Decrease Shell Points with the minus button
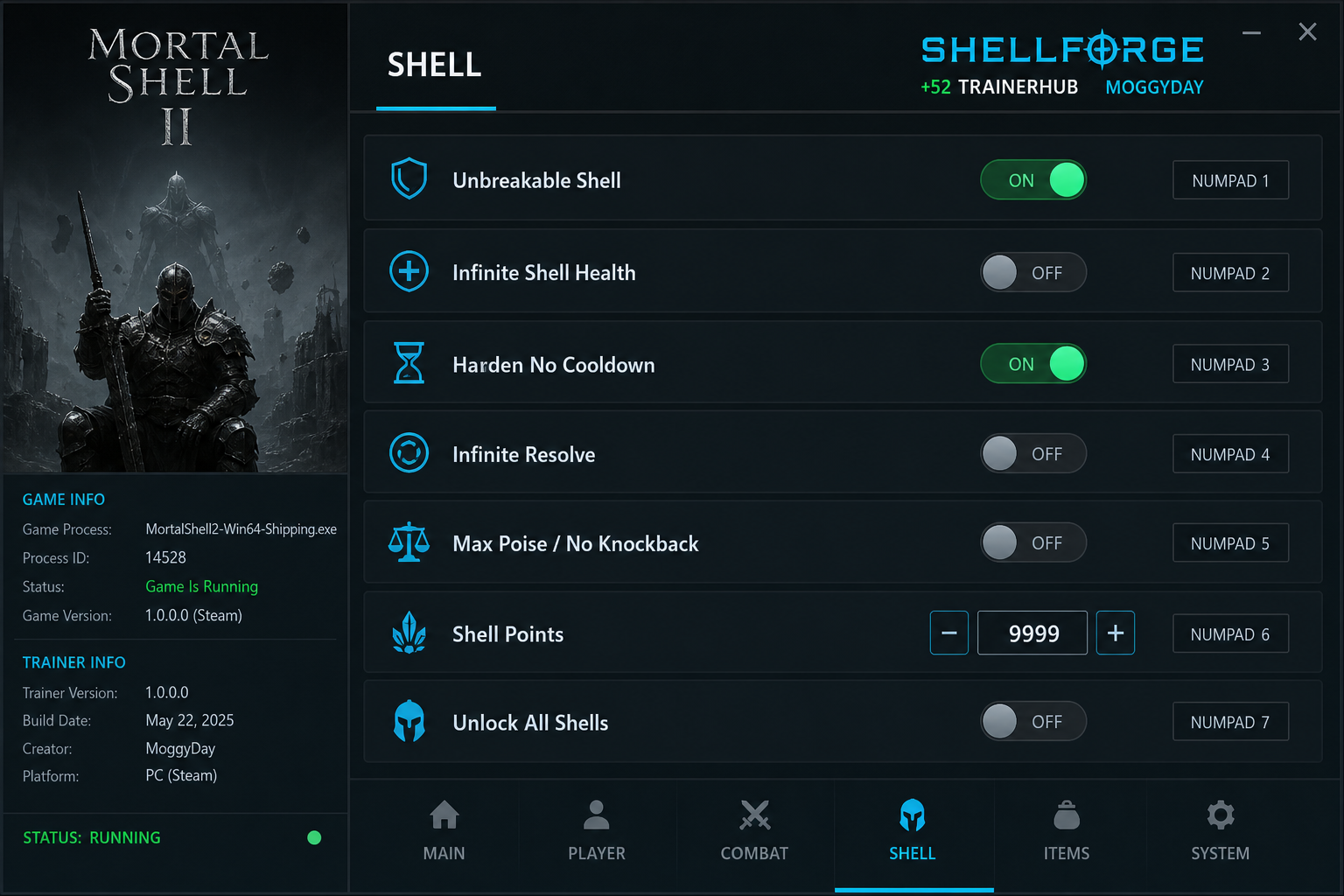The width and height of the screenshot is (1344, 896). coord(949,633)
